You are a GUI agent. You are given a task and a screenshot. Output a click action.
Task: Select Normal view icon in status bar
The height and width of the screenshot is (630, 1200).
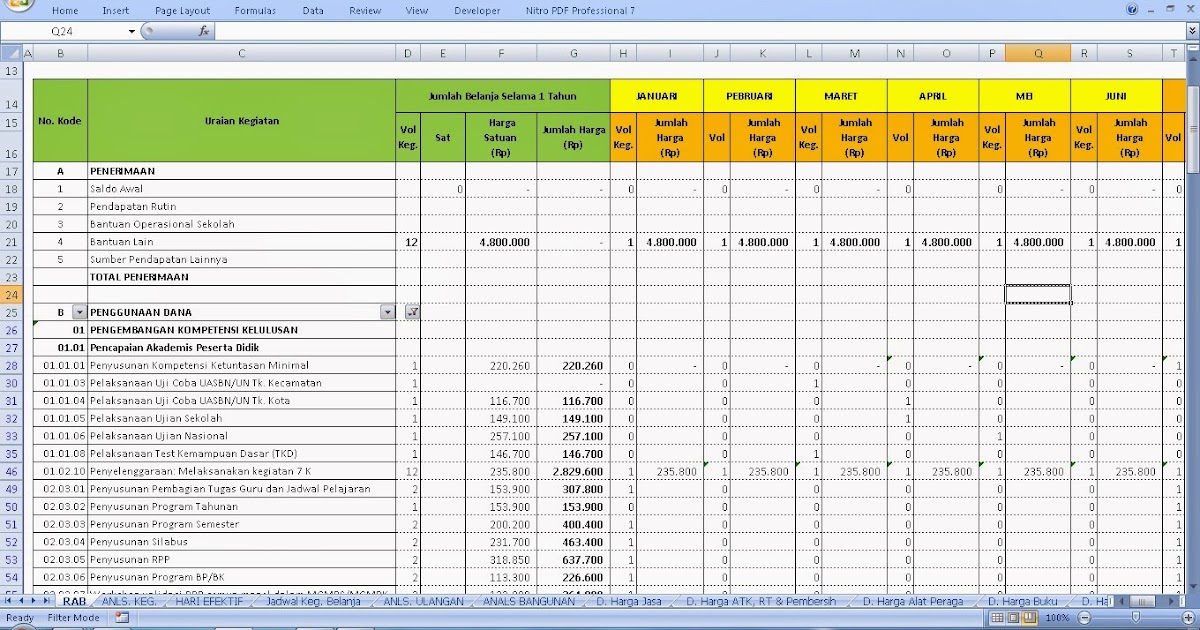(997, 617)
